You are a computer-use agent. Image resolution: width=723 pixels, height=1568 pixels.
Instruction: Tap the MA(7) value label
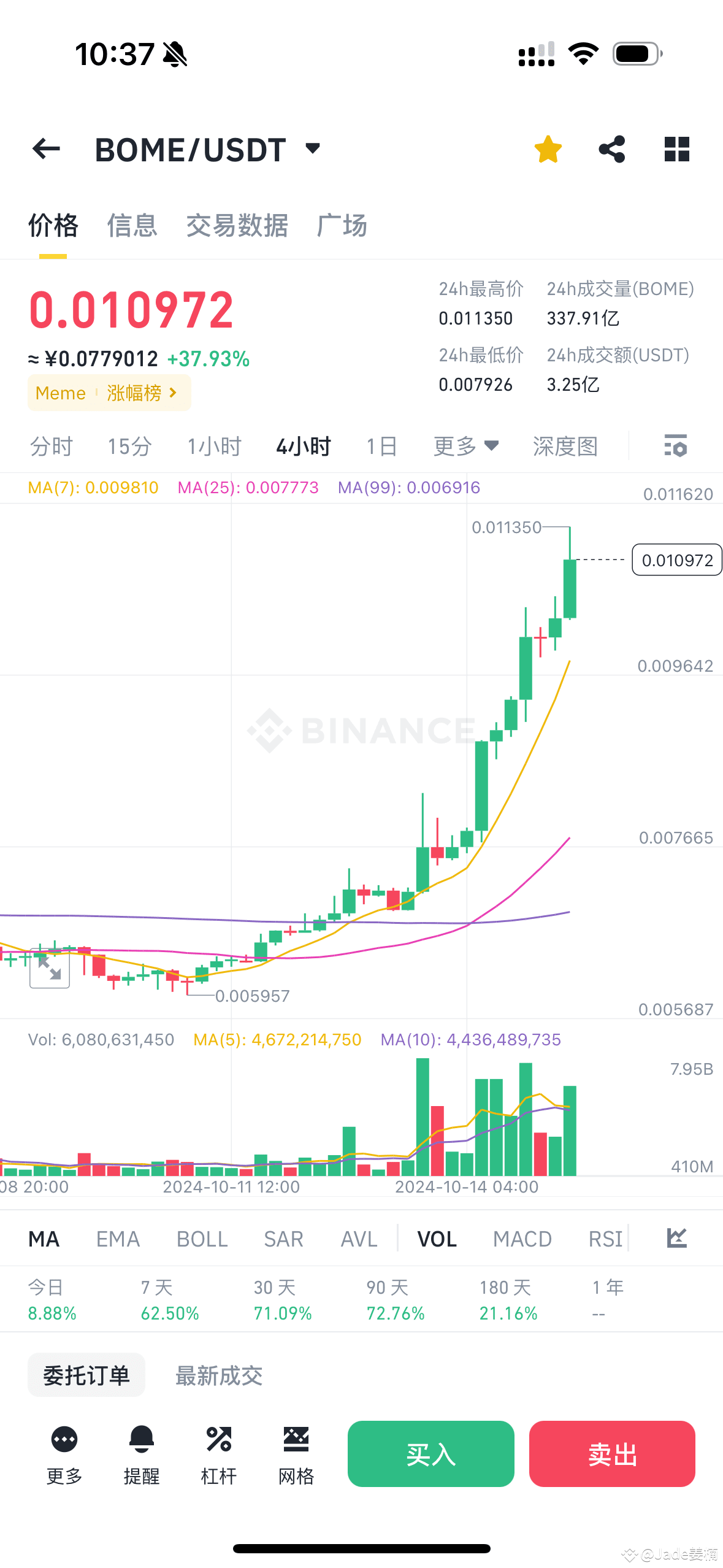[93, 488]
